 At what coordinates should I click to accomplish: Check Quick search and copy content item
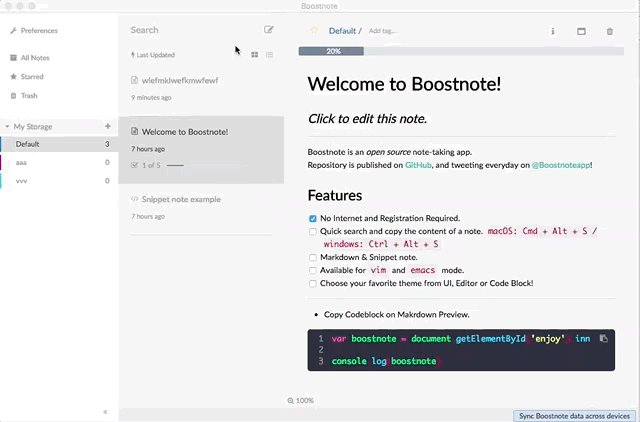click(x=313, y=232)
